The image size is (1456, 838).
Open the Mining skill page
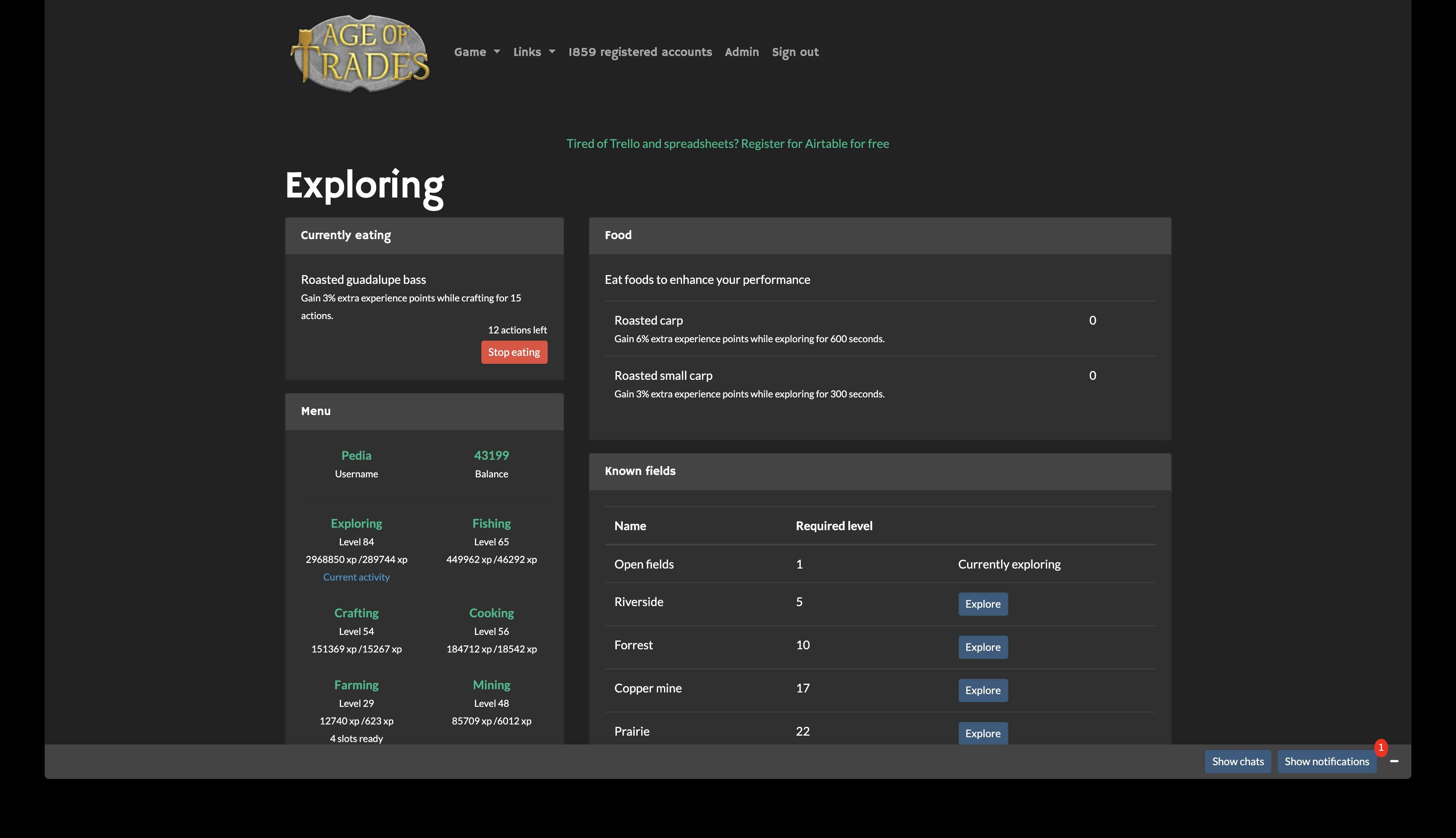pos(491,685)
